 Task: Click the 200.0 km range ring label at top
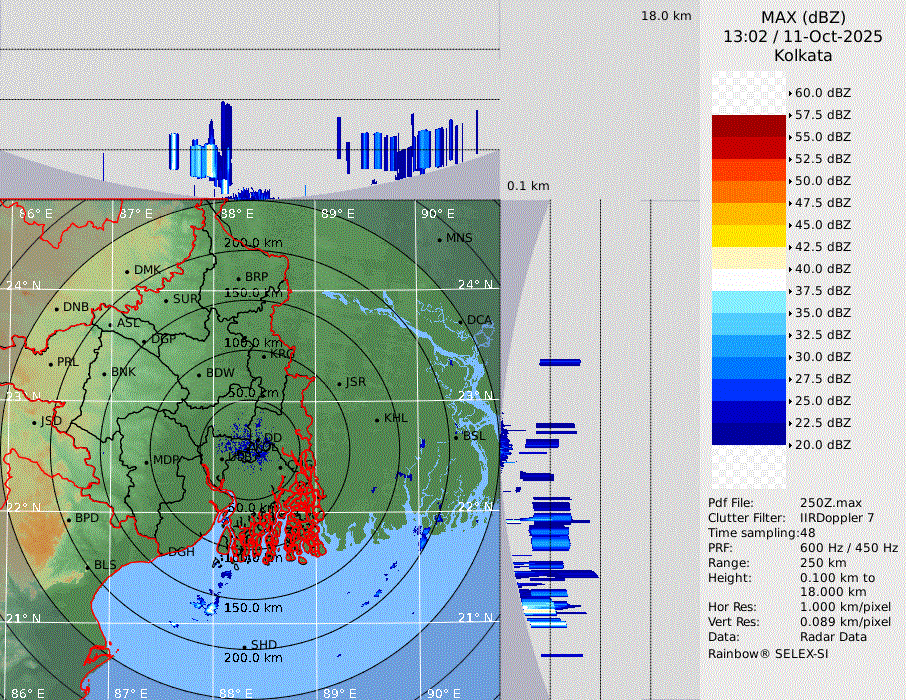(x=253, y=243)
